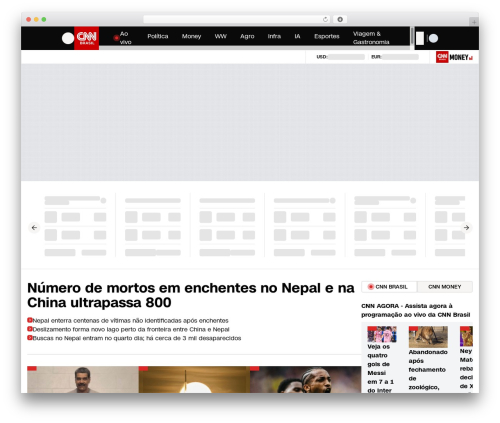The image size is (500, 423).
Task: Open the Messi four goals video thumbnail
Action: point(382,334)
